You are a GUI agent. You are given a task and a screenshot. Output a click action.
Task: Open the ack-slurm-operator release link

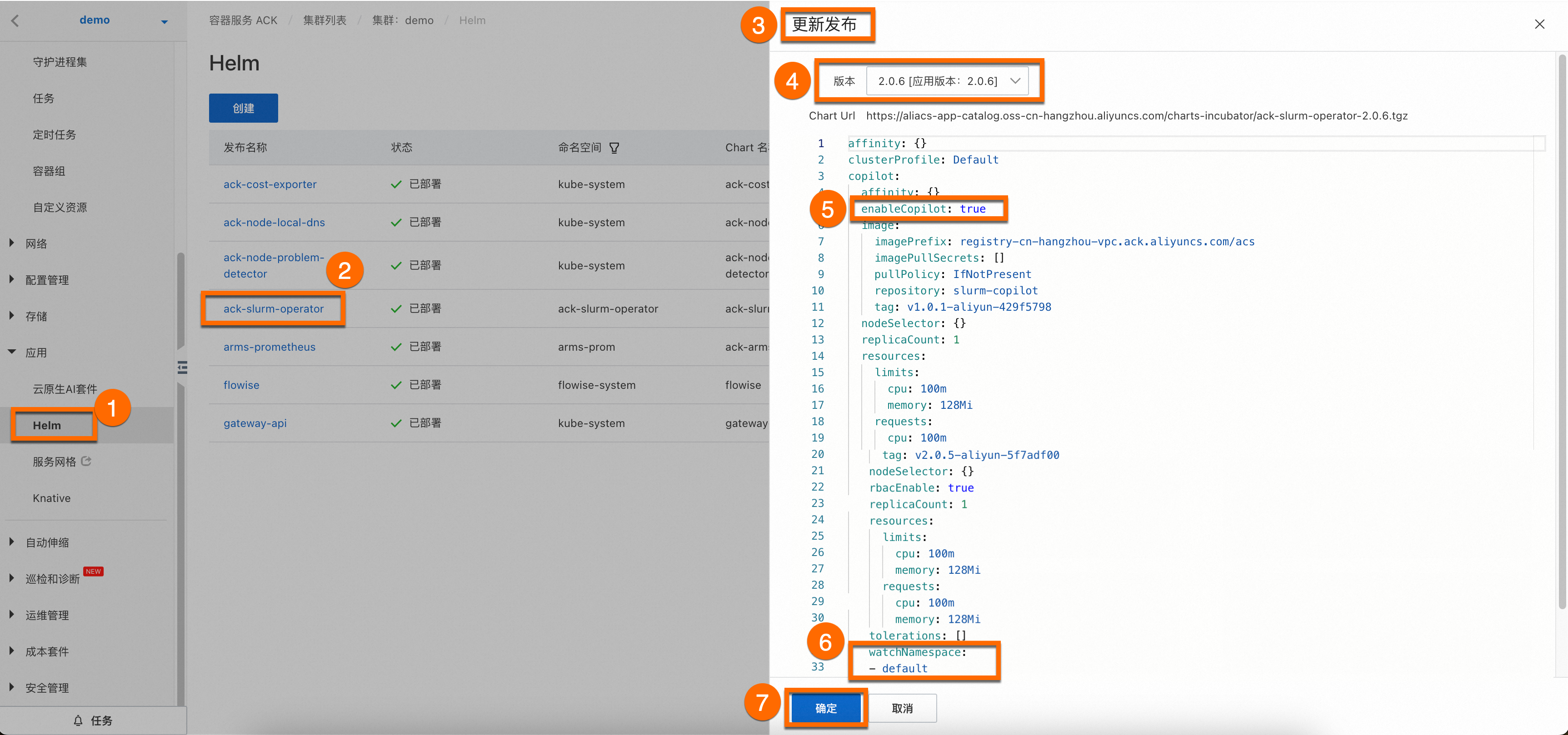(x=273, y=308)
